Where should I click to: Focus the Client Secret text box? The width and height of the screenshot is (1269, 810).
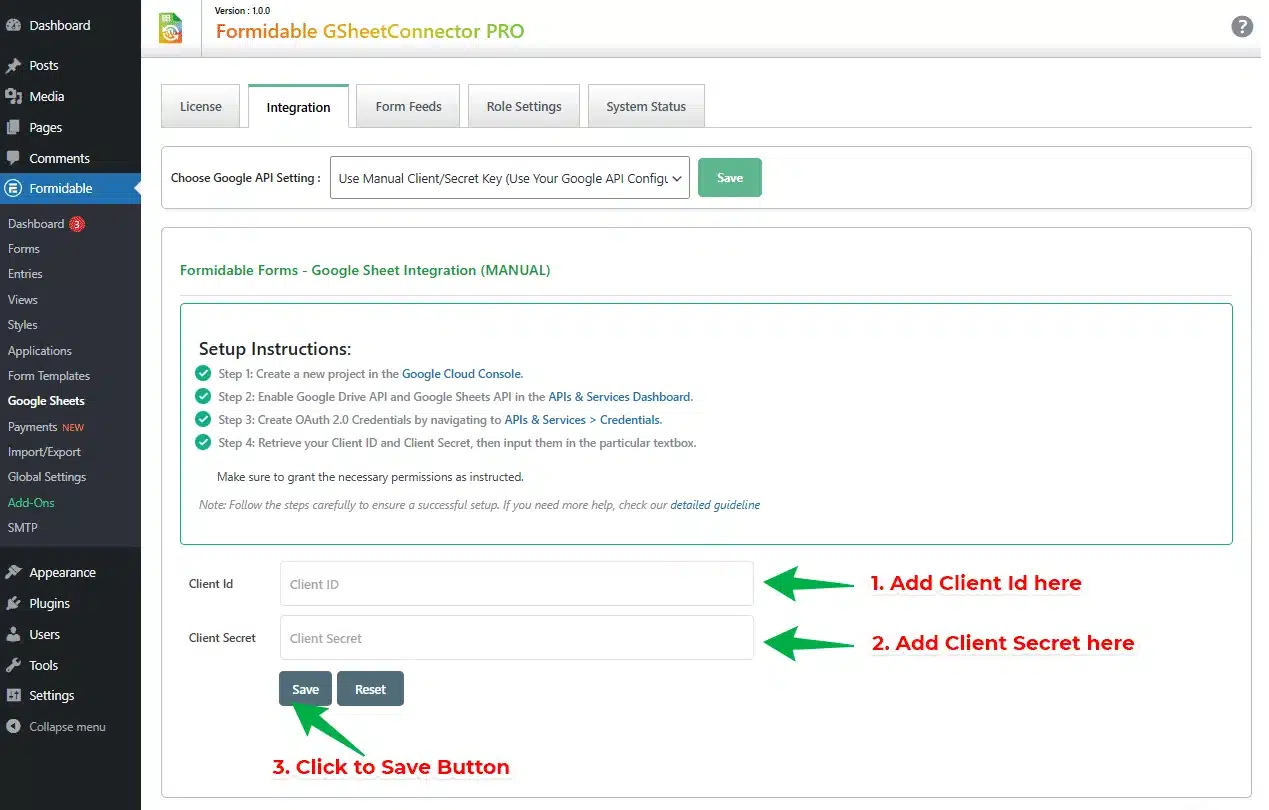coord(516,638)
